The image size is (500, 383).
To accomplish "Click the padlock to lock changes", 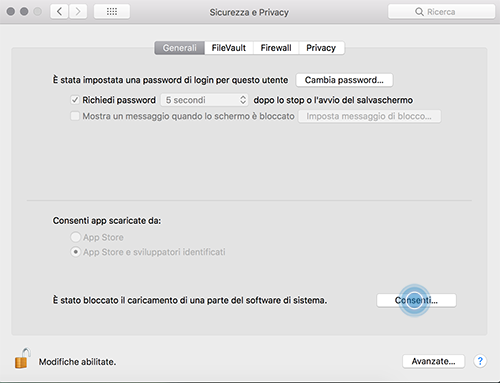I will click(x=22, y=358).
